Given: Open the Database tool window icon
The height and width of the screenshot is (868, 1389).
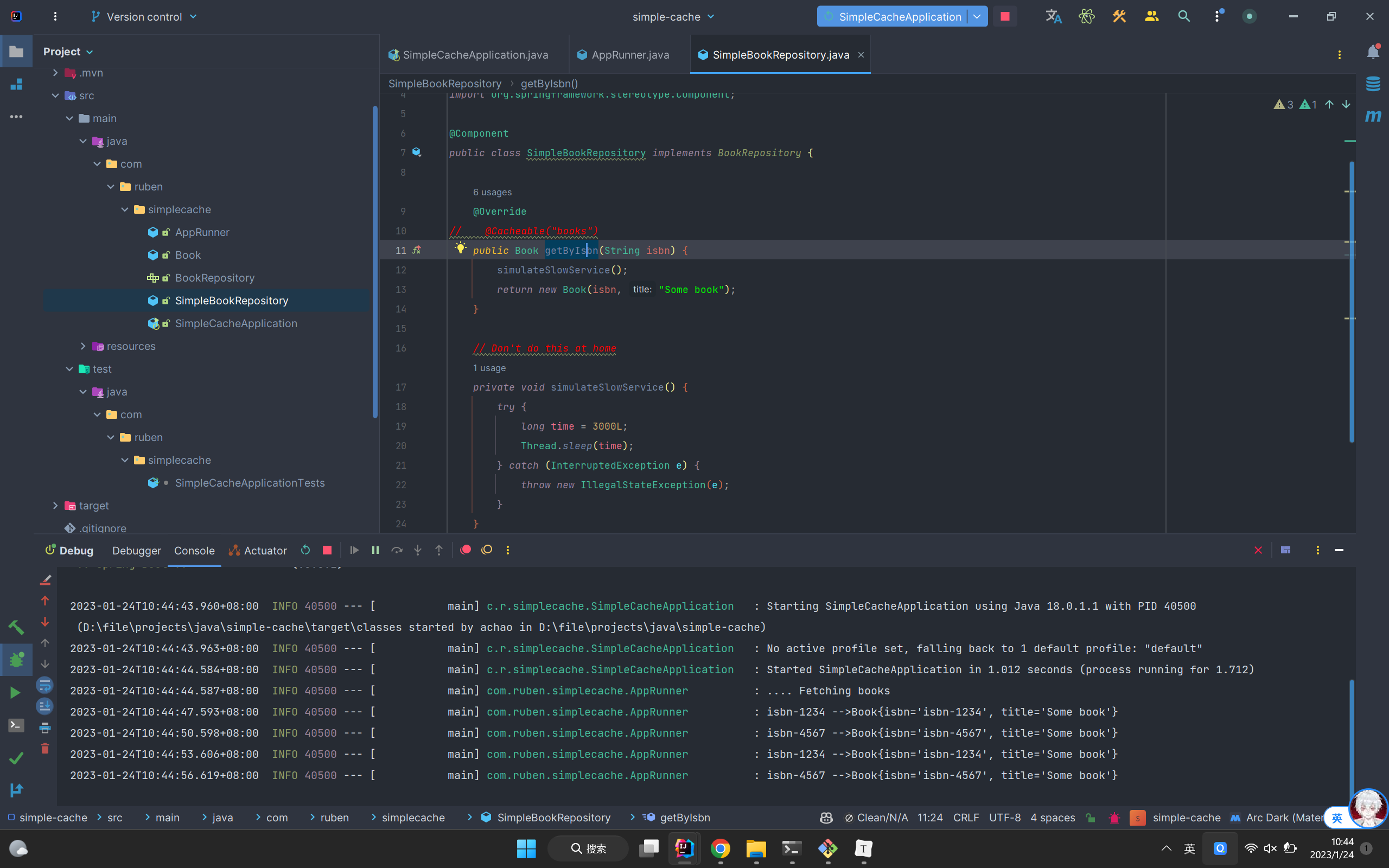Looking at the screenshot, I should pos(1373,84).
